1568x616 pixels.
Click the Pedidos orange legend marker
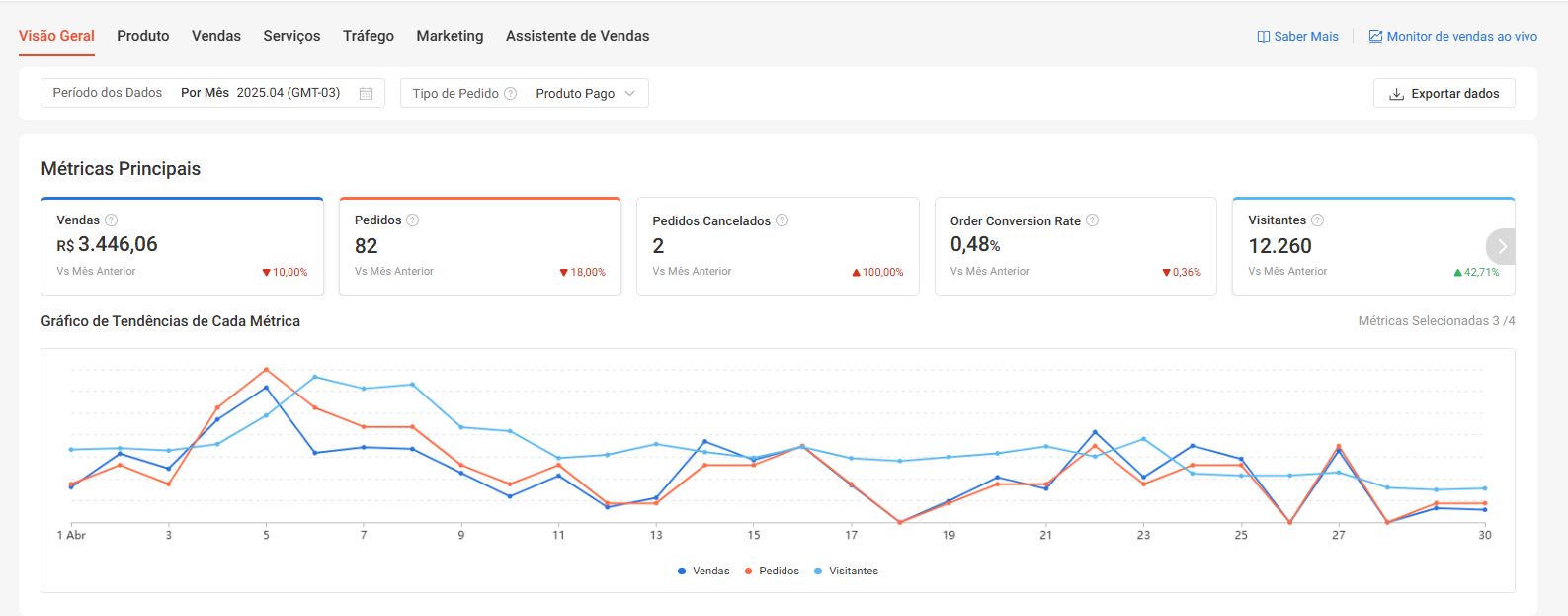(749, 572)
